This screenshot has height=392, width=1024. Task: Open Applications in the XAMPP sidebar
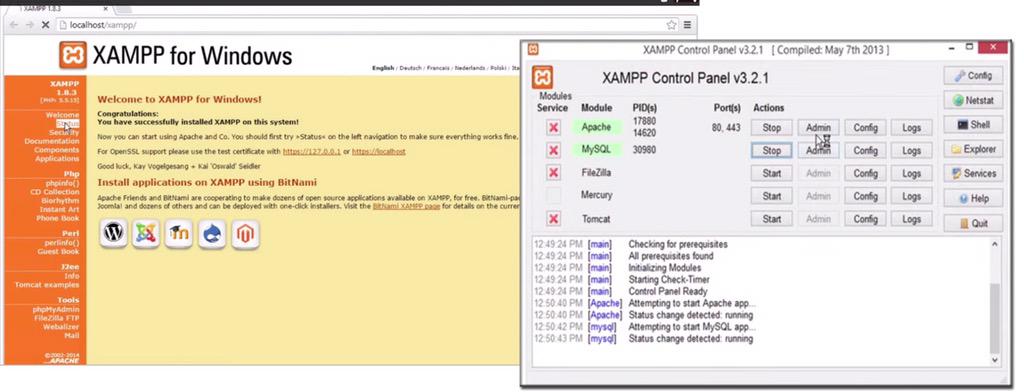(57, 159)
